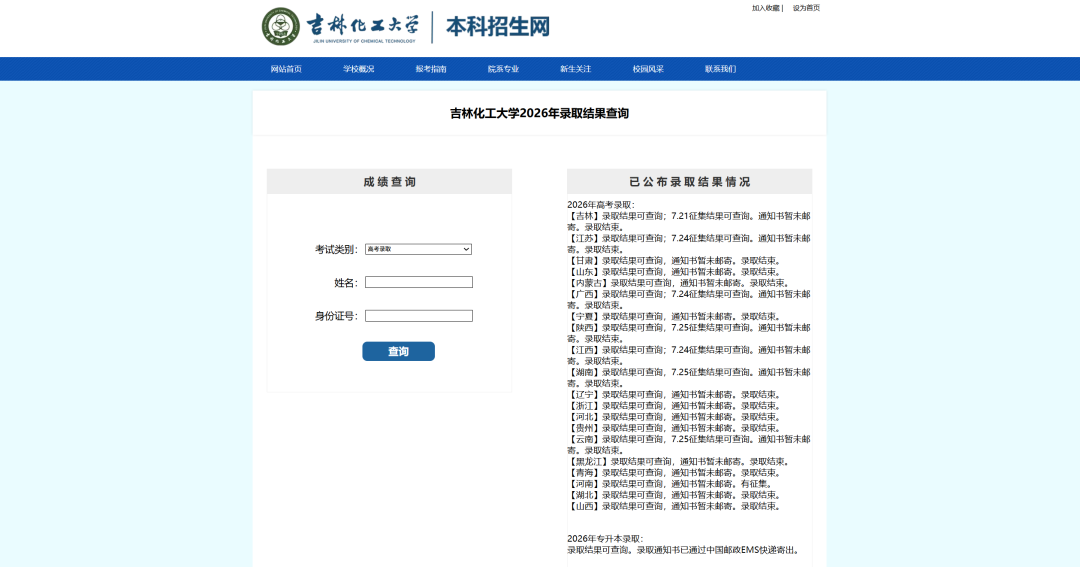Click the 【山东】 admission status line
This screenshot has width=1080, height=567.
point(675,271)
